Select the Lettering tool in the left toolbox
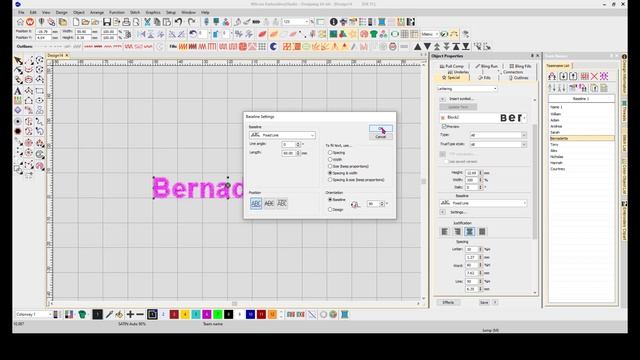Screen dimensions: 640x360 [x=18, y=91]
